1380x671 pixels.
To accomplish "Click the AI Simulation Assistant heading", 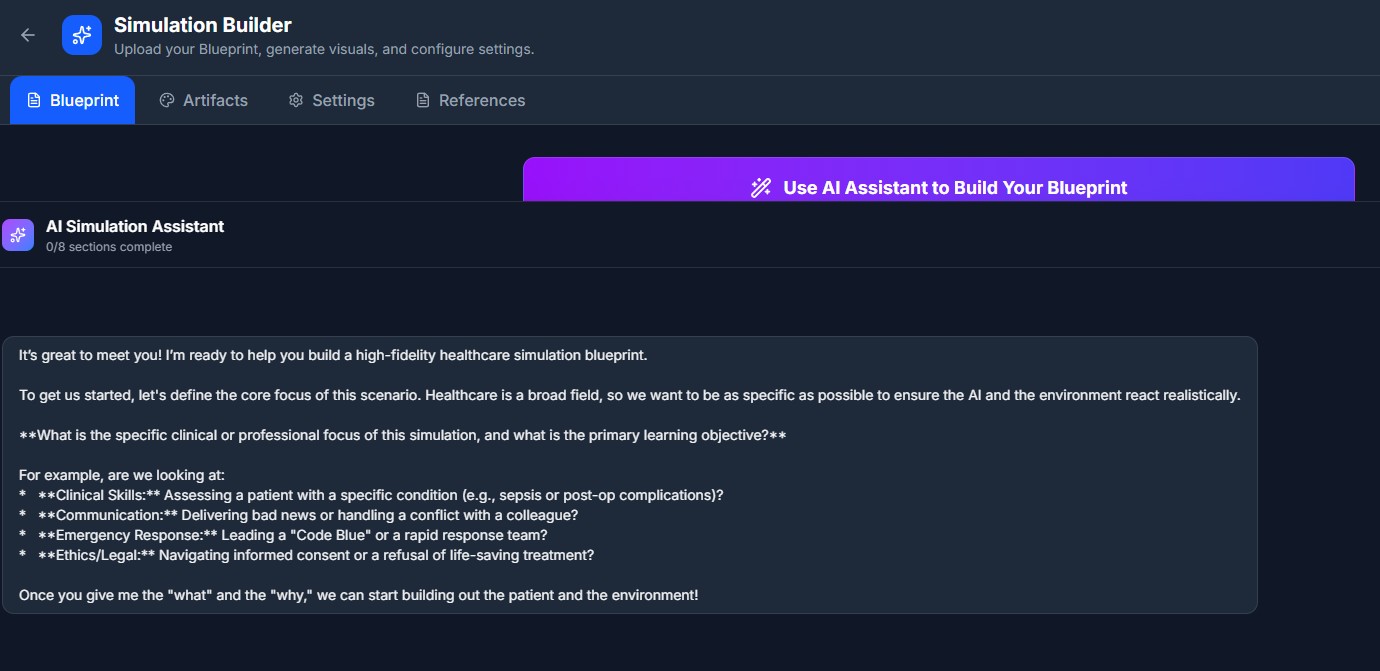I will 135,226.
